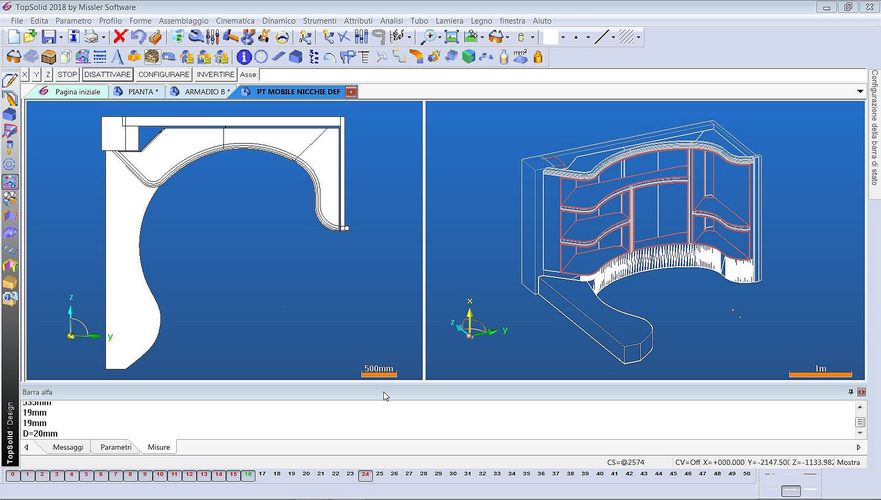881x500 pixels.
Task: Click the CONFIGURARE button
Action: click(x=164, y=74)
